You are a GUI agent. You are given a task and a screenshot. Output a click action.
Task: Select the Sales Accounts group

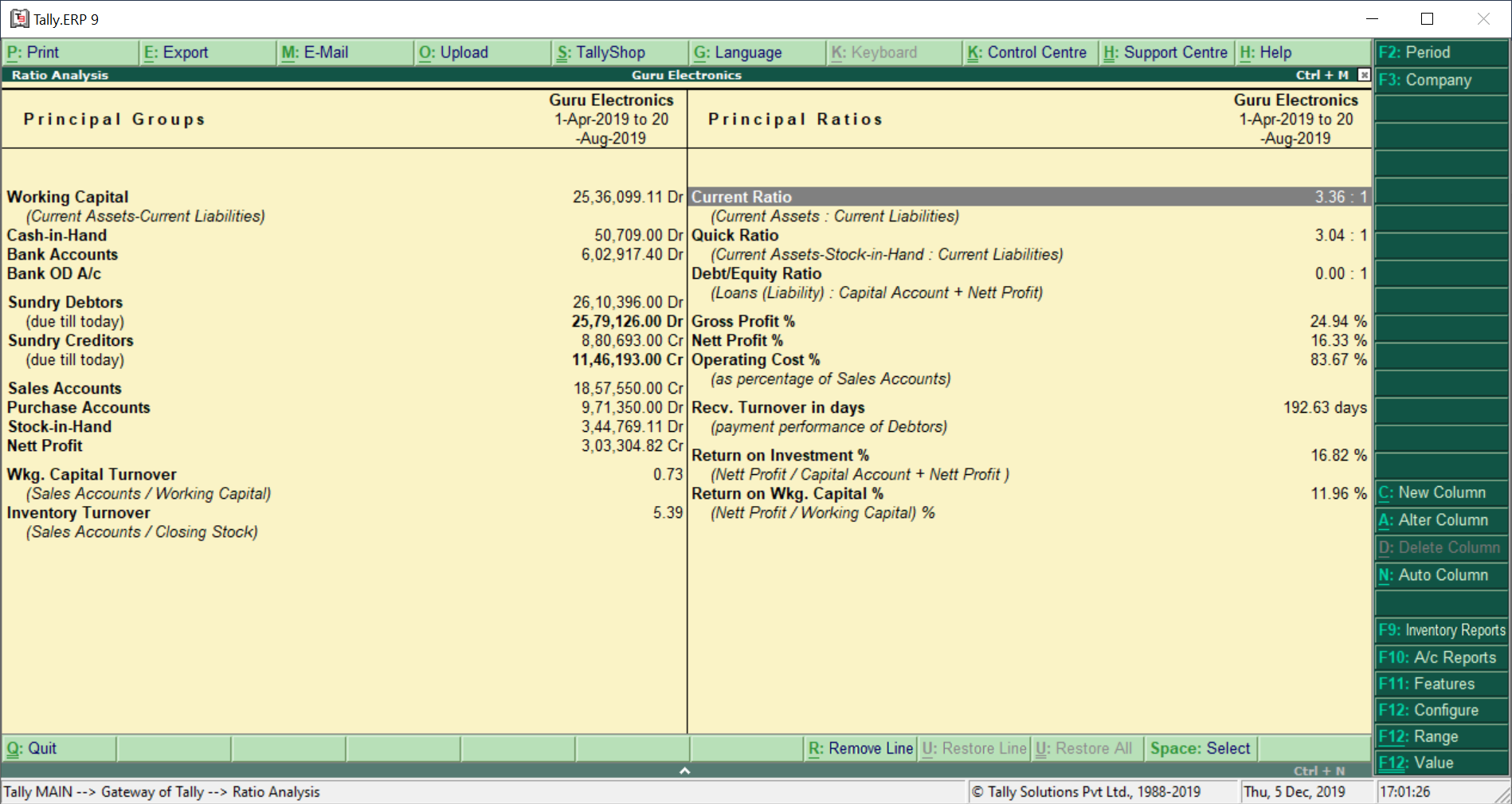pyautogui.click(x=344, y=388)
